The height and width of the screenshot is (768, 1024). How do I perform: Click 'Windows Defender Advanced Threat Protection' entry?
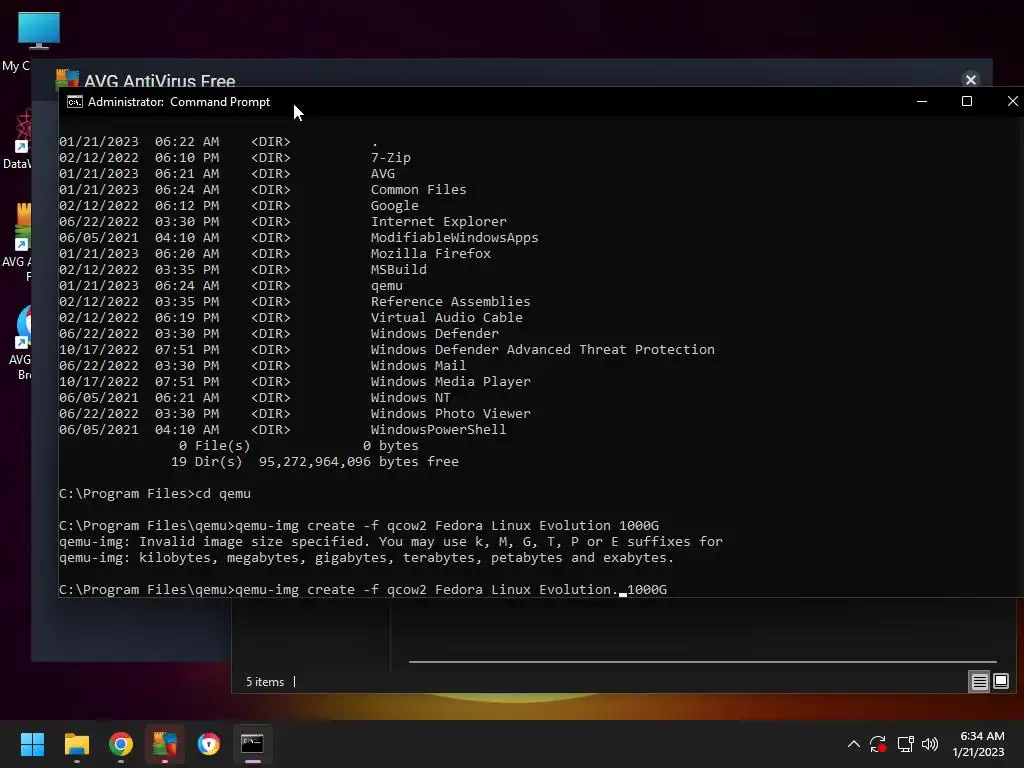pos(543,350)
